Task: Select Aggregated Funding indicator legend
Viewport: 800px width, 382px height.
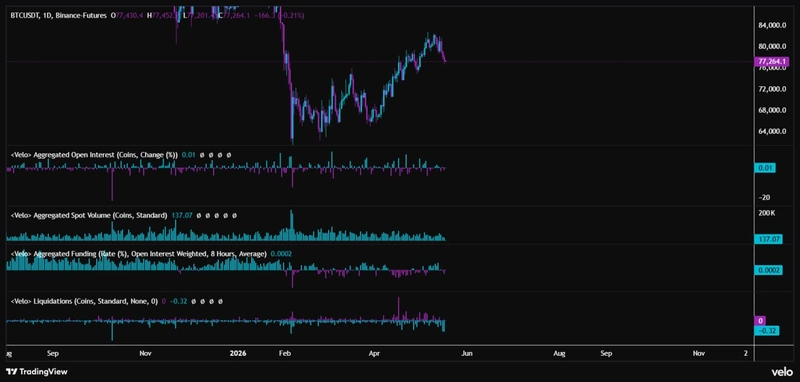Action: 138,253
